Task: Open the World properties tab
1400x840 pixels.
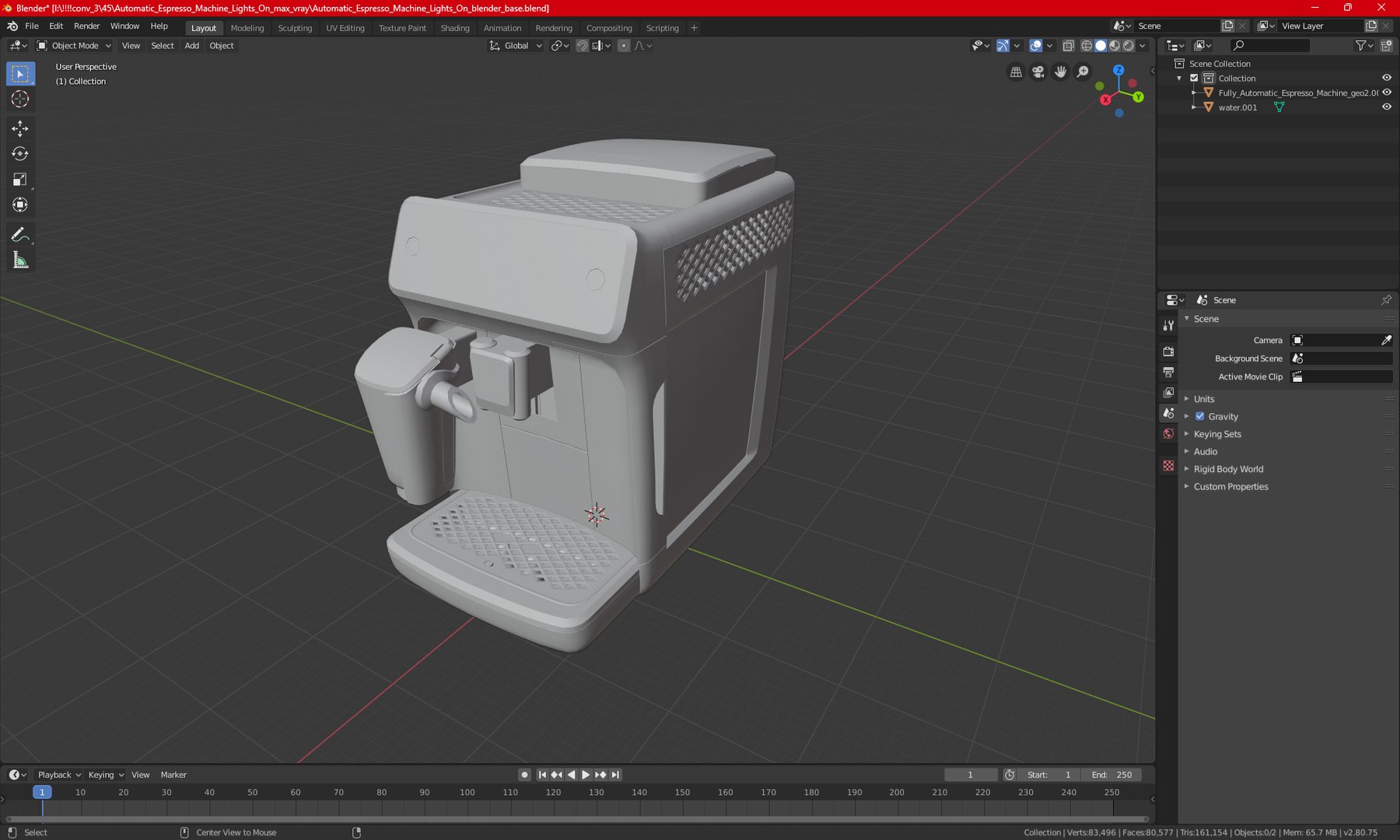Action: [x=1168, y=434]
